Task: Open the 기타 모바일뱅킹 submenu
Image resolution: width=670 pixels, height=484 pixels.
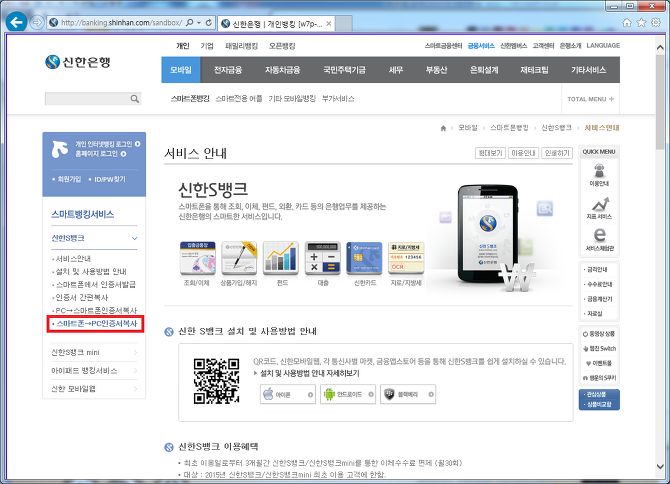Action: 292,99
